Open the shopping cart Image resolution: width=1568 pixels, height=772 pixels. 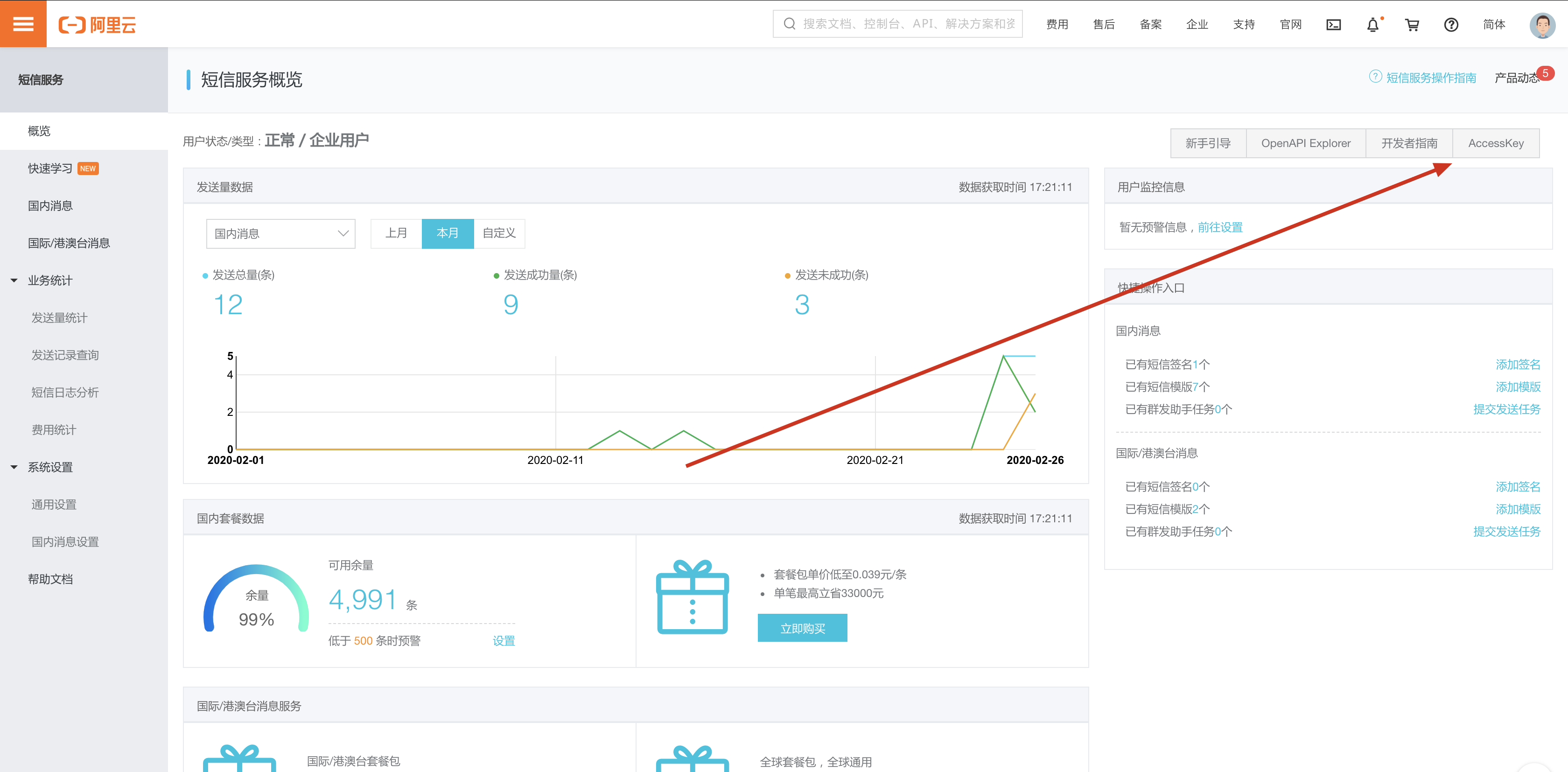1412,25
